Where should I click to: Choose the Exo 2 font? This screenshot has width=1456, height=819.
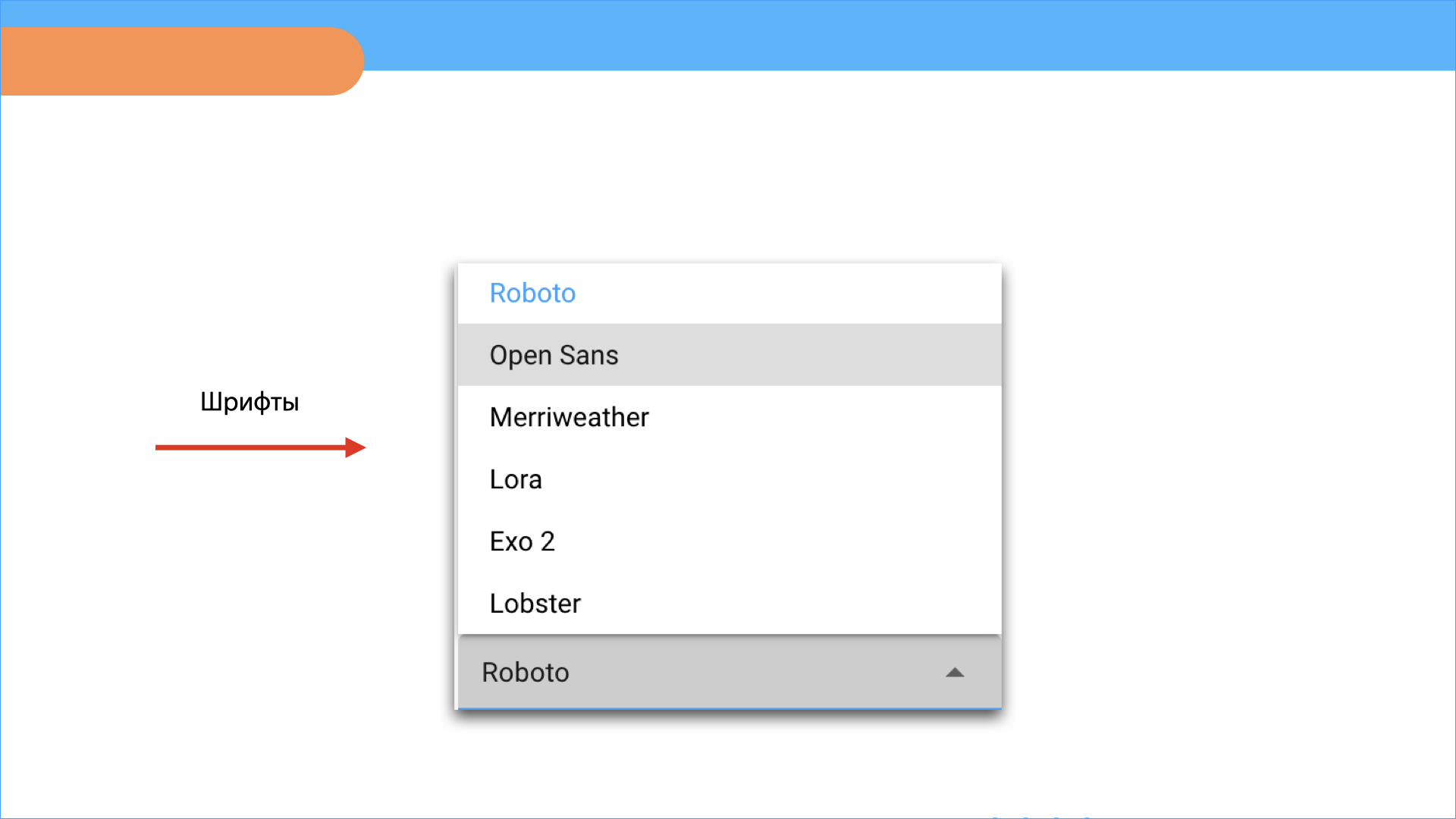[730, 541]
